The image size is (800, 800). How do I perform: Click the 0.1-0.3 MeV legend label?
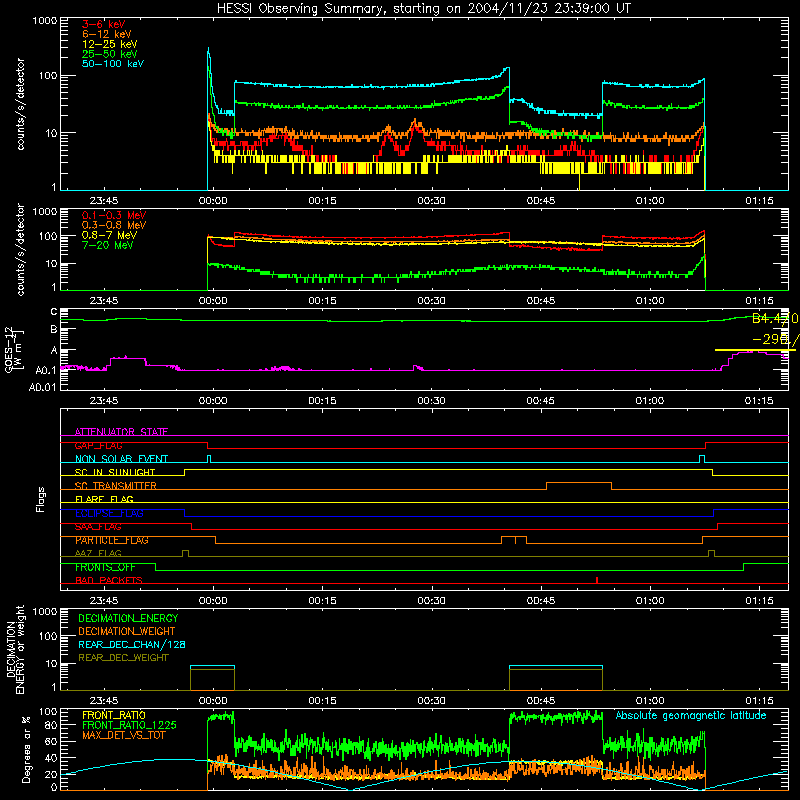pyautogui.click(x=114, y=215)
